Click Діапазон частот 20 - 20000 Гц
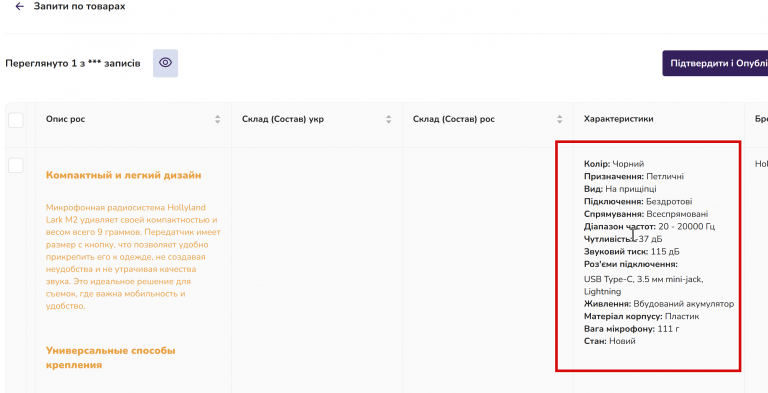 point(649,226)
